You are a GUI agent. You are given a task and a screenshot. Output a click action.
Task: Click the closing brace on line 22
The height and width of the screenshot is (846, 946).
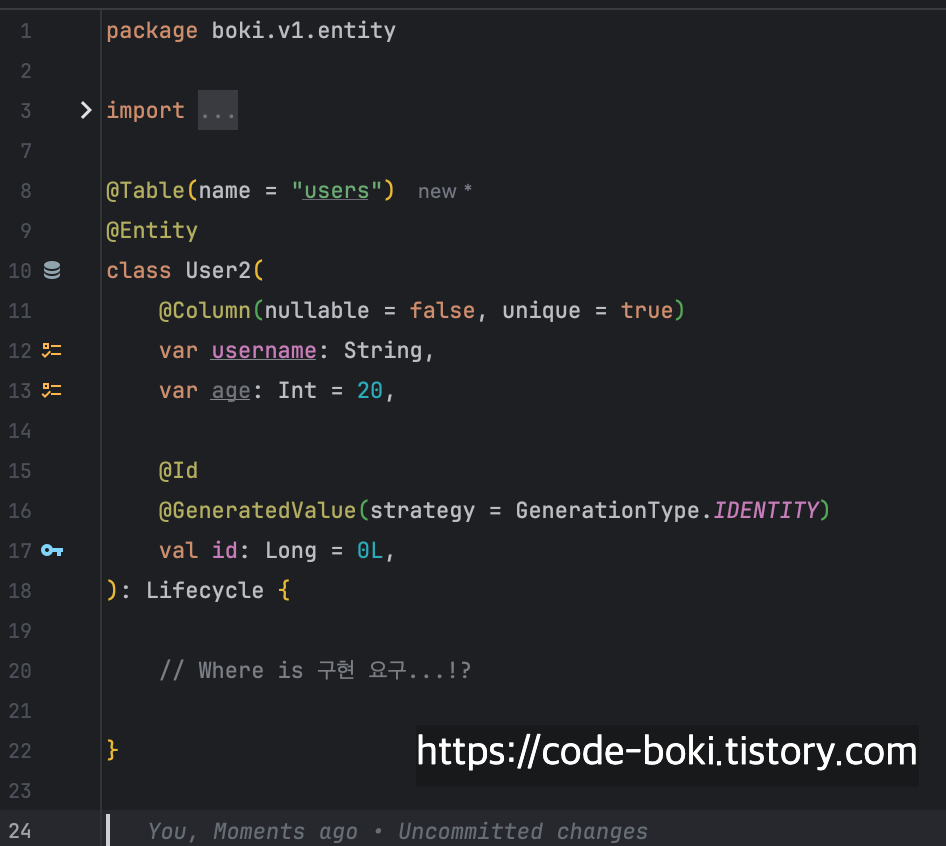coord(112,751)
